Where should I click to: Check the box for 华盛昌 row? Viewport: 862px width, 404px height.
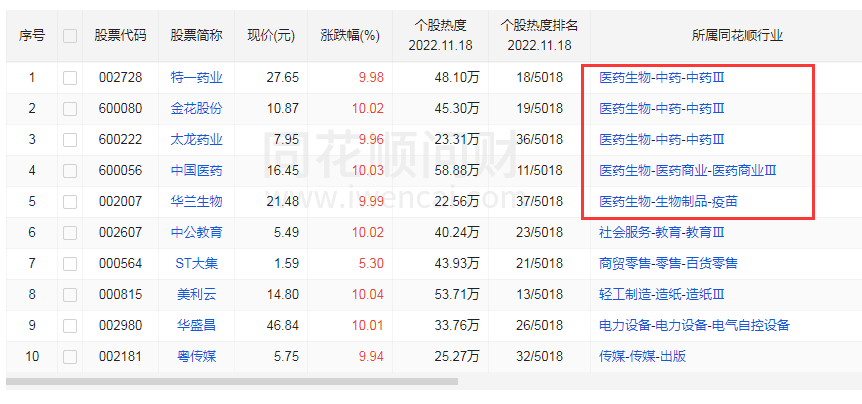click(70, 326)
